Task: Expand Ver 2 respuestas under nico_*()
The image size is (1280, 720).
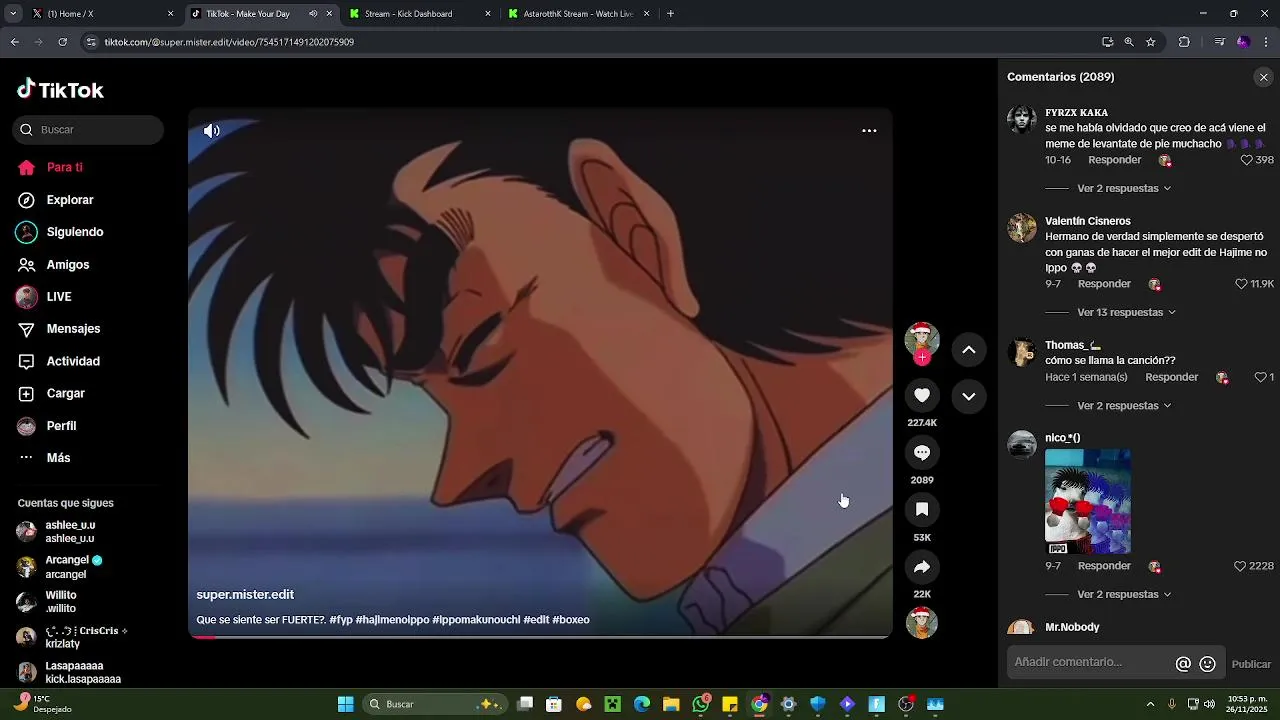Action: [x=1123, y=594]
